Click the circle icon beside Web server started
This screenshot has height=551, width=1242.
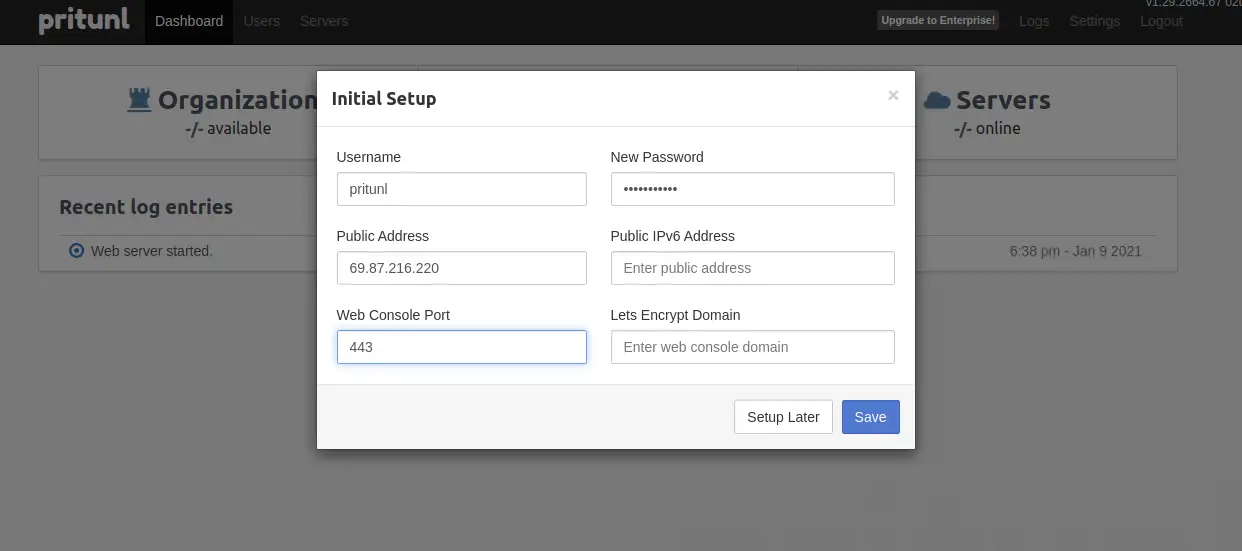point(76,251)
